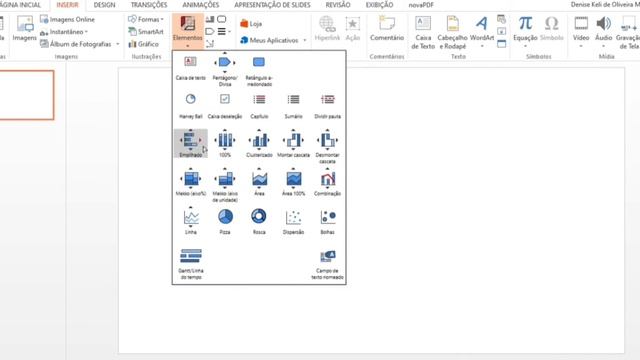Insert the Caixa de texto element
The height and width of the screenshot is (360, 640).
(191, 68)
